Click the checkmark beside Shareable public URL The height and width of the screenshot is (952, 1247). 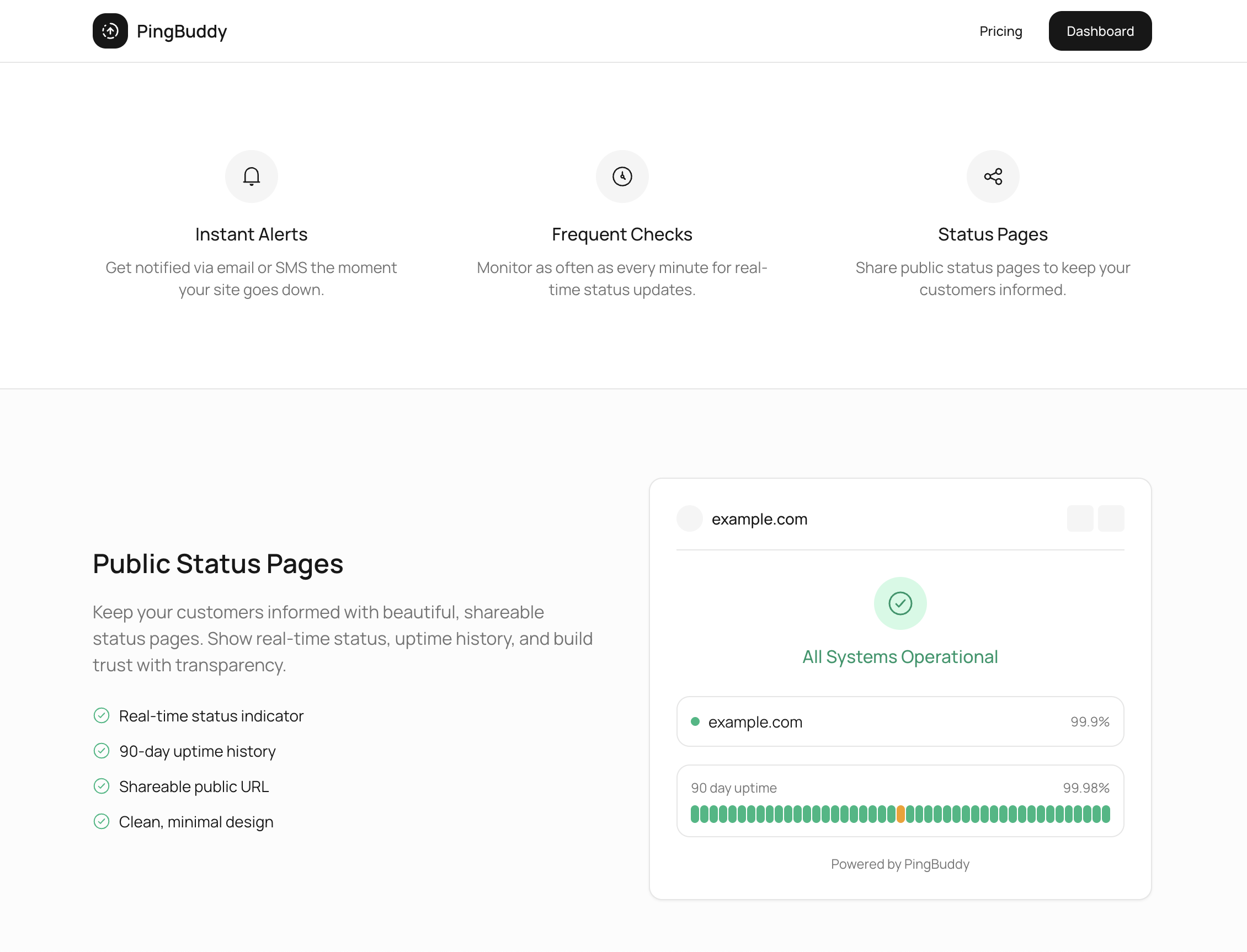click(102, 786)
